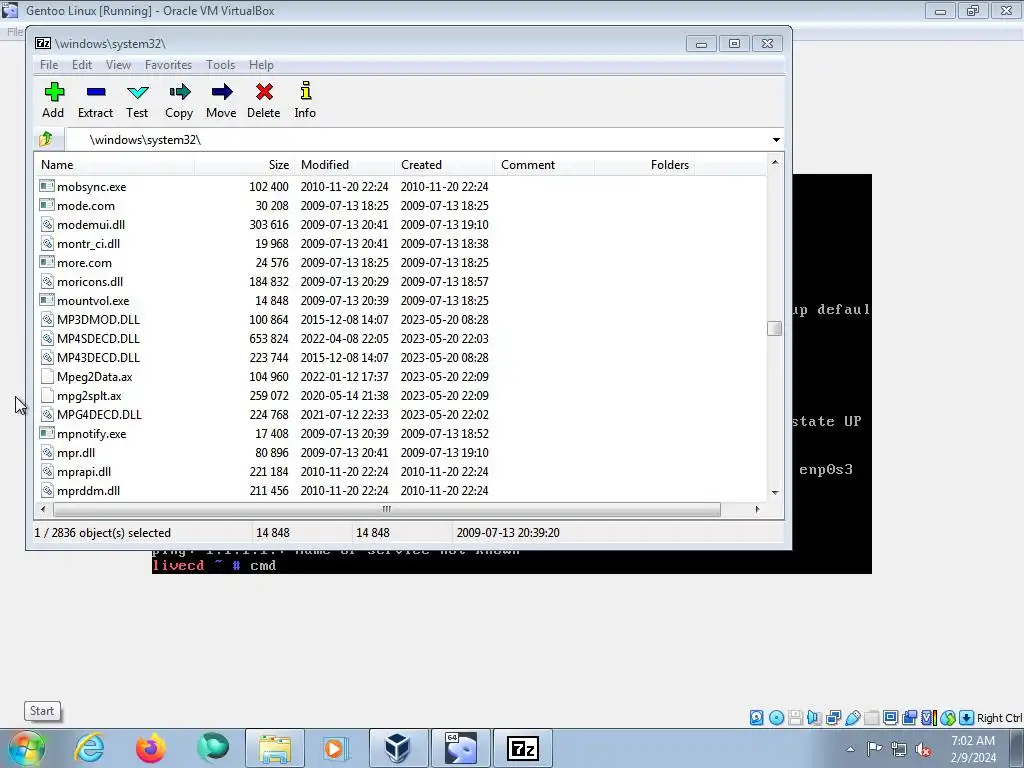Click the Test archive icon
Viewport: 1024px width, 768px height.
click(138, 92)
